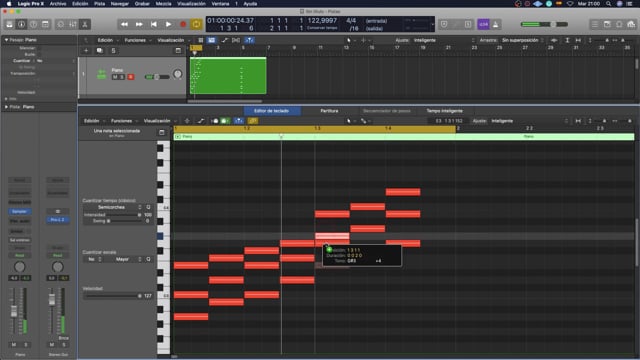The image size is (640, 360).
Task: Click the time quantize Q button
Action: [x=148, y=207]
